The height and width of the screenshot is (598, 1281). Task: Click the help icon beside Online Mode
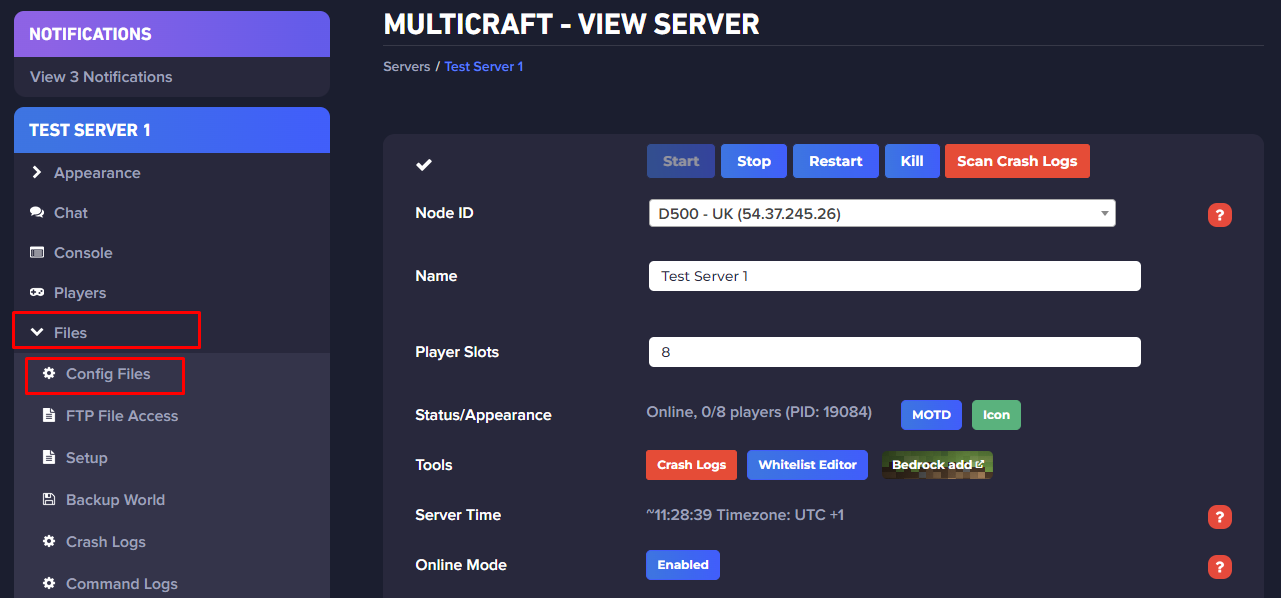tap(1219, 567)
